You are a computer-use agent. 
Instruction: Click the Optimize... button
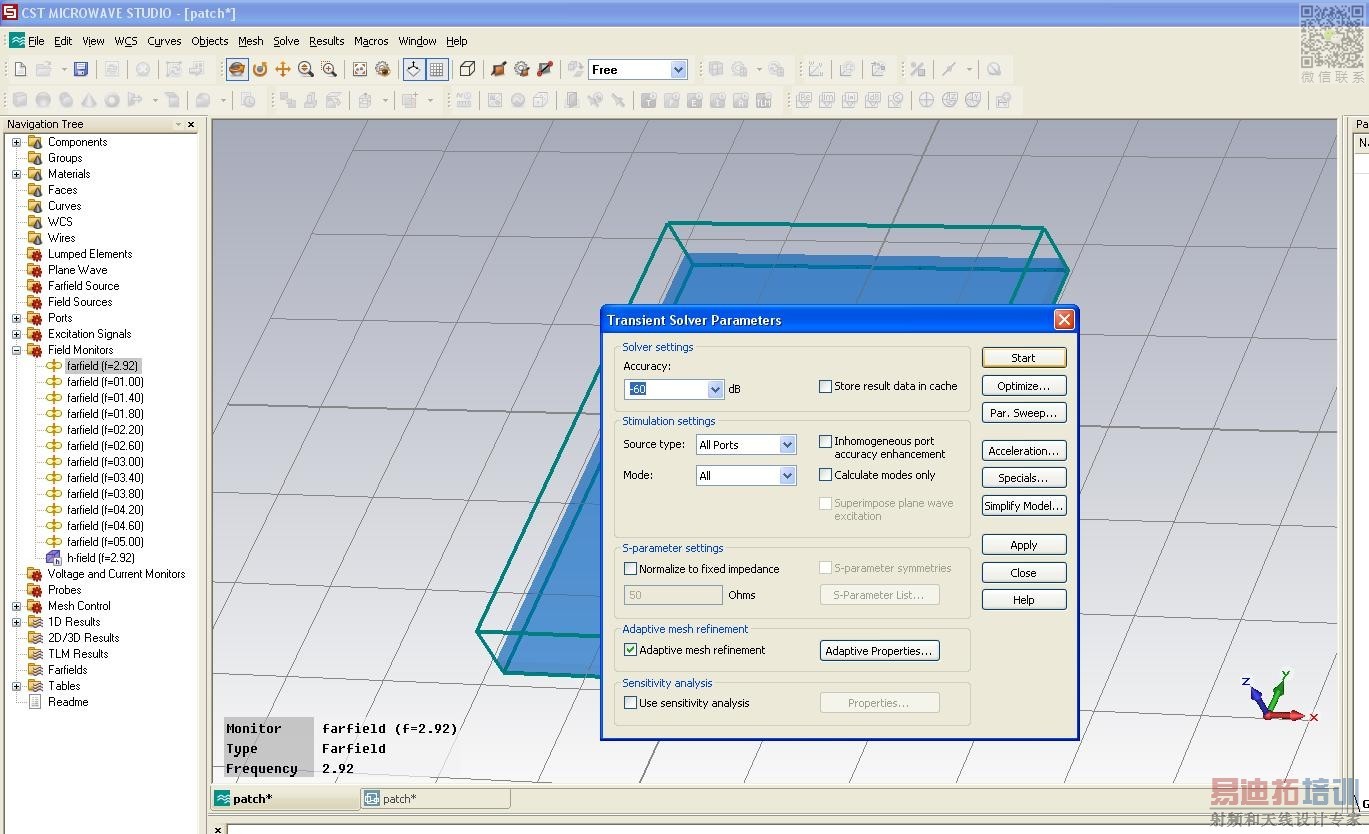point(1024,386)
